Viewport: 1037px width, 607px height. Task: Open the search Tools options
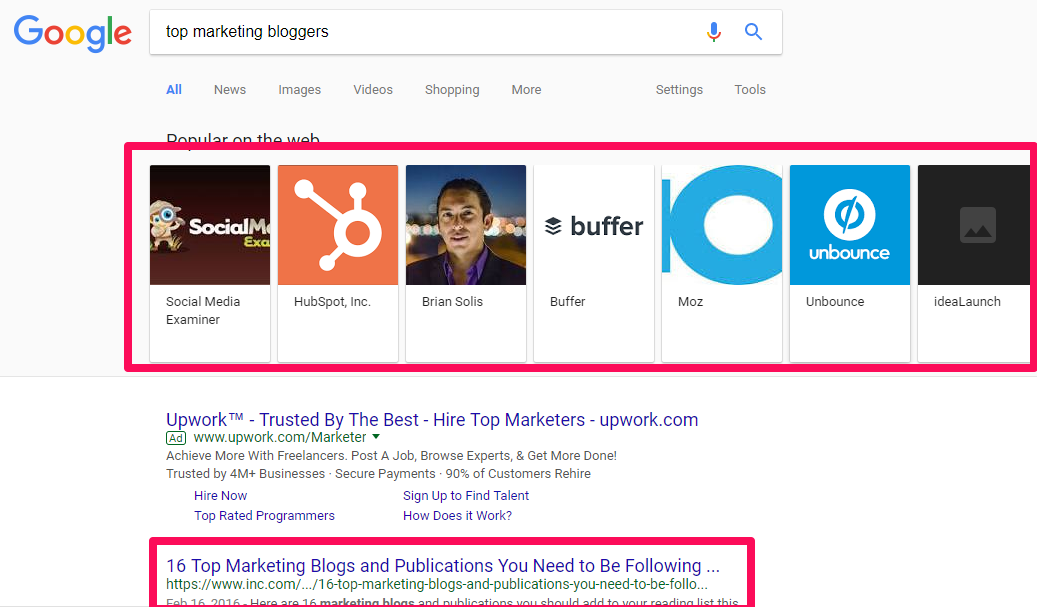[750, 90]
